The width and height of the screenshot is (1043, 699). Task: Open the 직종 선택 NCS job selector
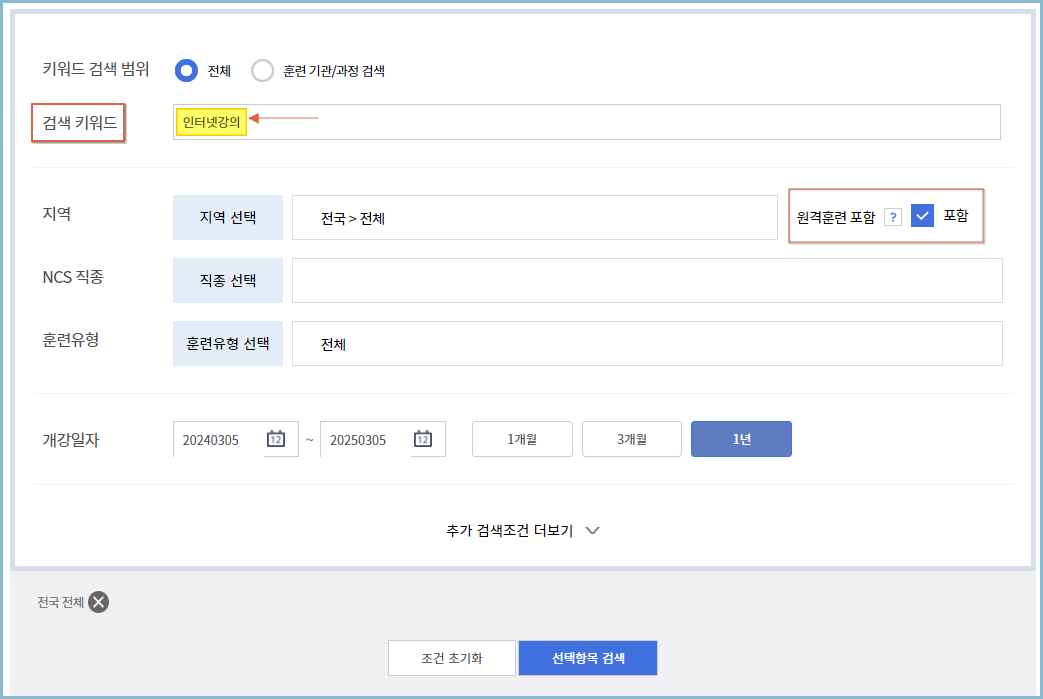tap(227, 280)
